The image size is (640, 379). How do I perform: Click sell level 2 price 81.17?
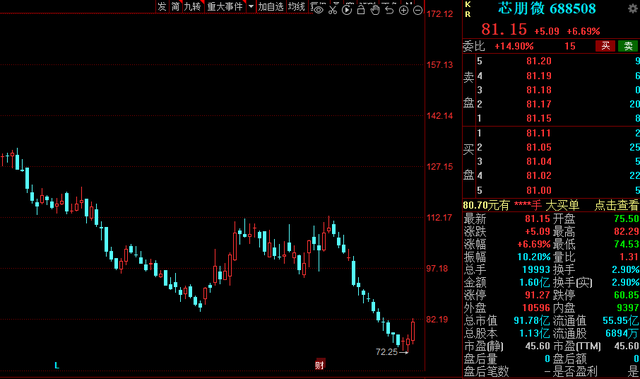point(539,104)
